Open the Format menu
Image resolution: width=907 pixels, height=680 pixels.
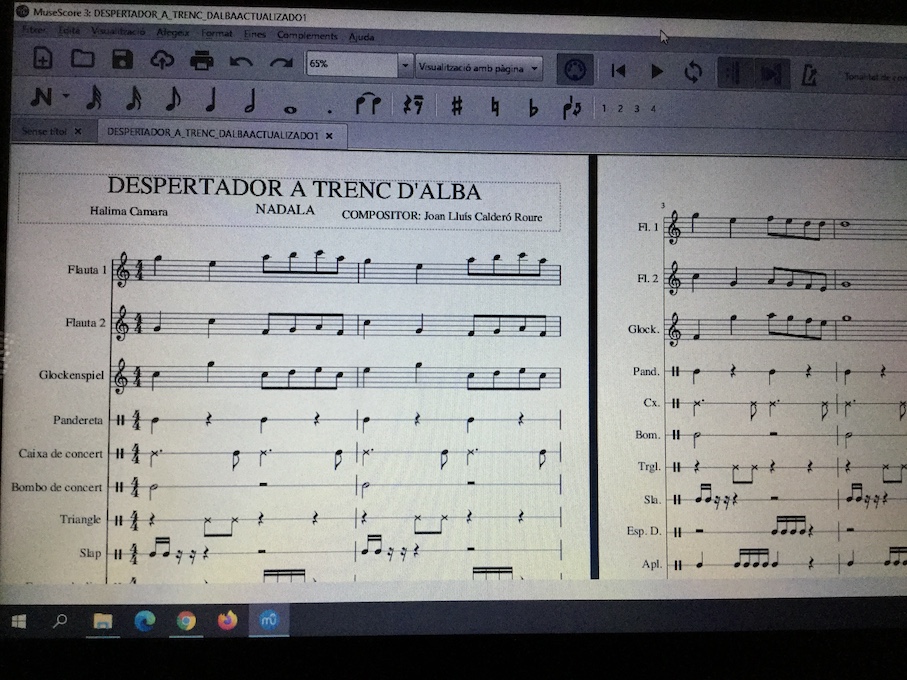point(217,34)
